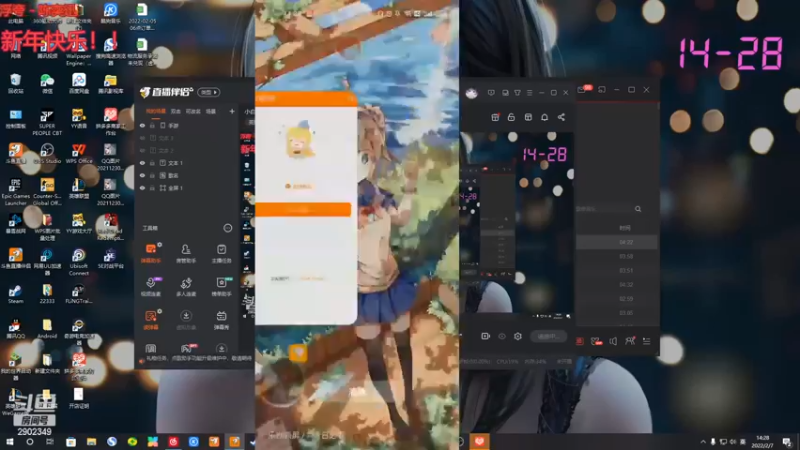Click the unlock padlock toolbar icon
The width and height of the screenshot is (800, 450).
511,117
